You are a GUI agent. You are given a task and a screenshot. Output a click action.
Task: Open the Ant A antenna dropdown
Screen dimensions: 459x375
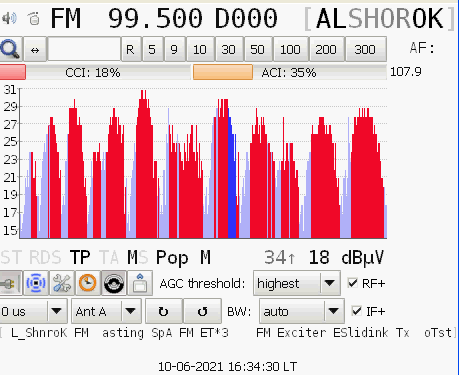tap(106, 311)
